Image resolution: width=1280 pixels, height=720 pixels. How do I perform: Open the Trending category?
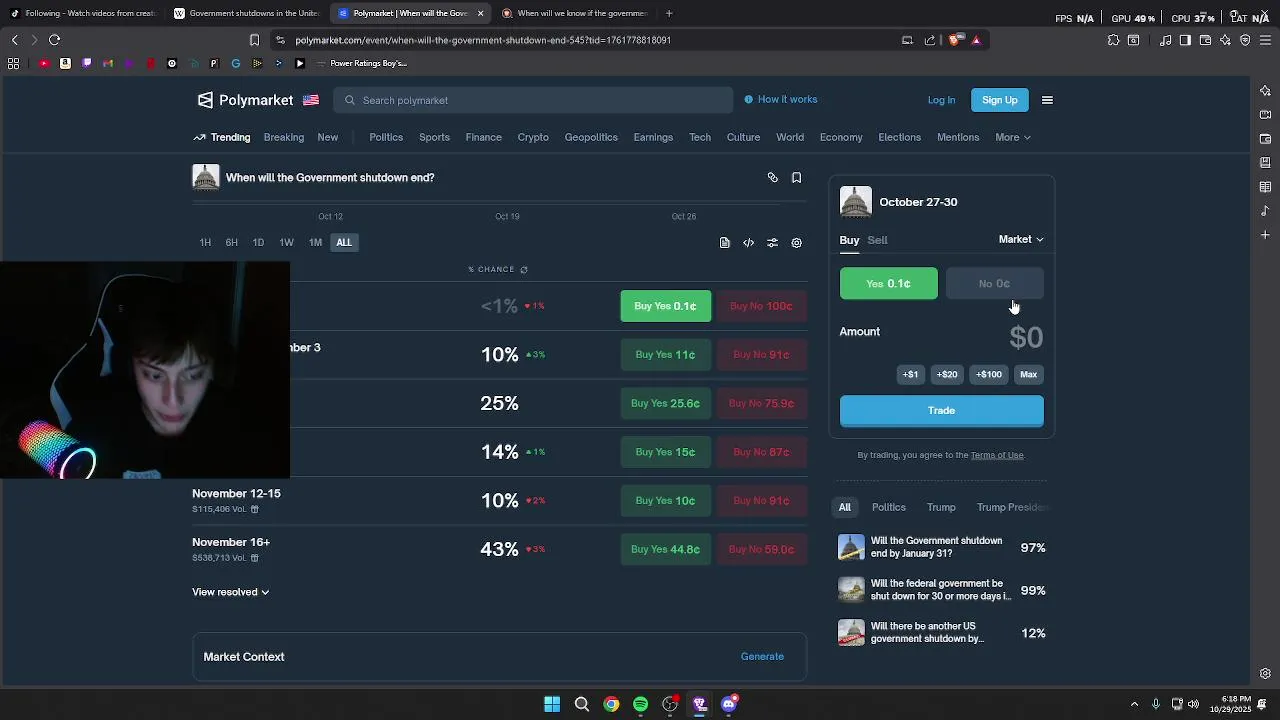pos(222,137)
